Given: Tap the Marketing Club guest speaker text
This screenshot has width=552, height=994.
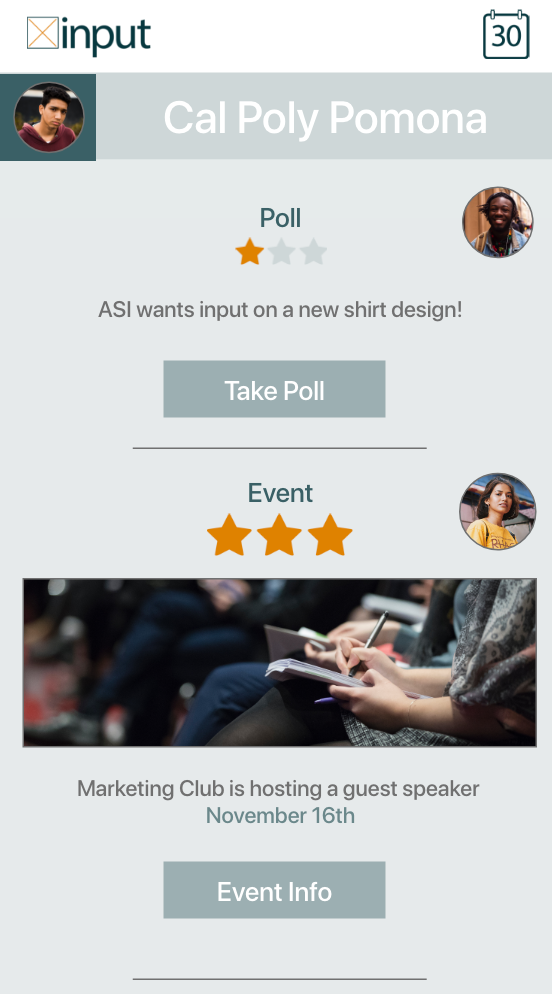Looking at the screenshot, I should [x=278, y=789].
